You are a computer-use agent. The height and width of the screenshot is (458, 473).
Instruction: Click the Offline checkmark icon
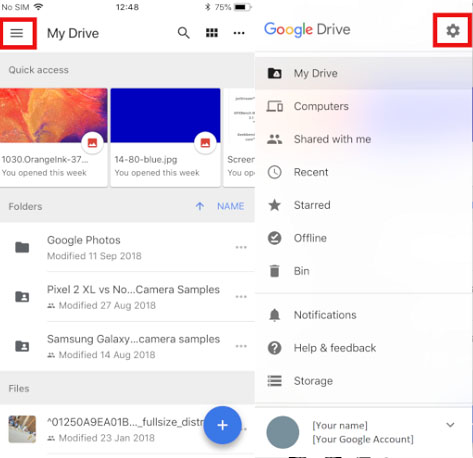275,238
